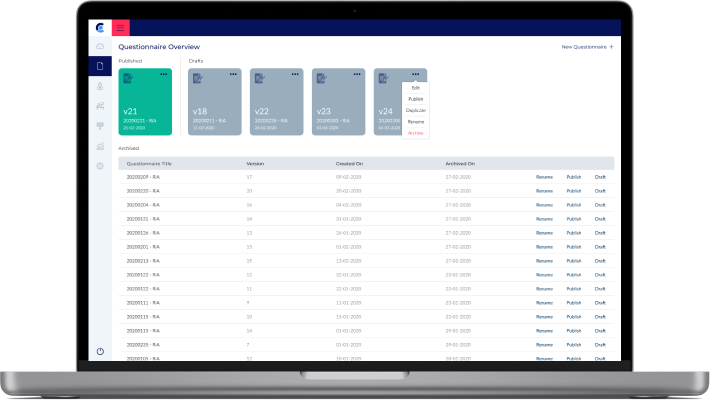Screen dimensions: 710x400
Task: Click the Archived On column header
Action: point(460,164)
